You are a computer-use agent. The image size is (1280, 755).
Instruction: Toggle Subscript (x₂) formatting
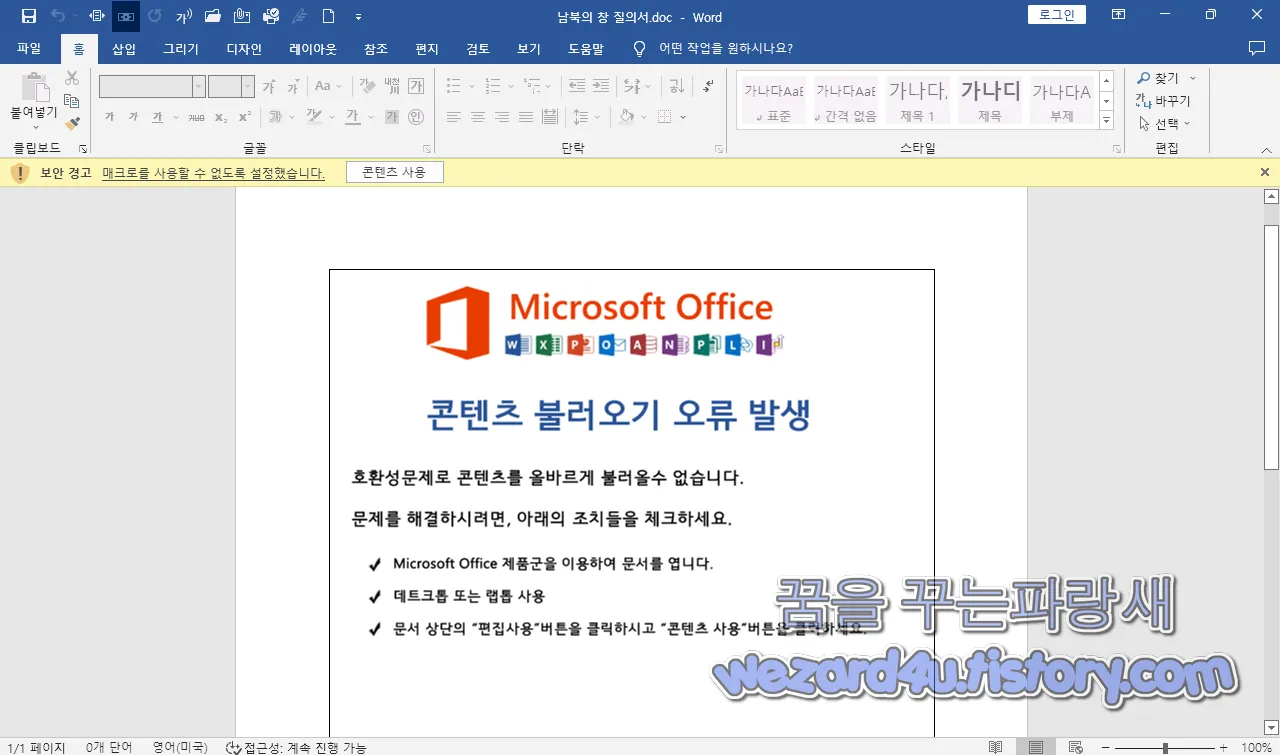(x=221, y=117)
